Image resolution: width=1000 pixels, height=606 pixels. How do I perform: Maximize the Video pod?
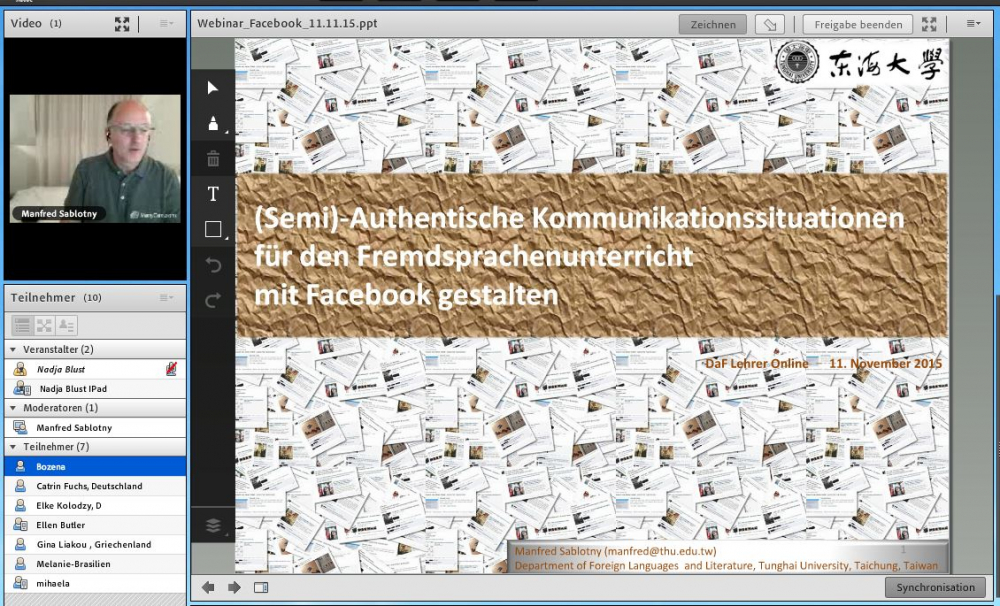[122, 24]
